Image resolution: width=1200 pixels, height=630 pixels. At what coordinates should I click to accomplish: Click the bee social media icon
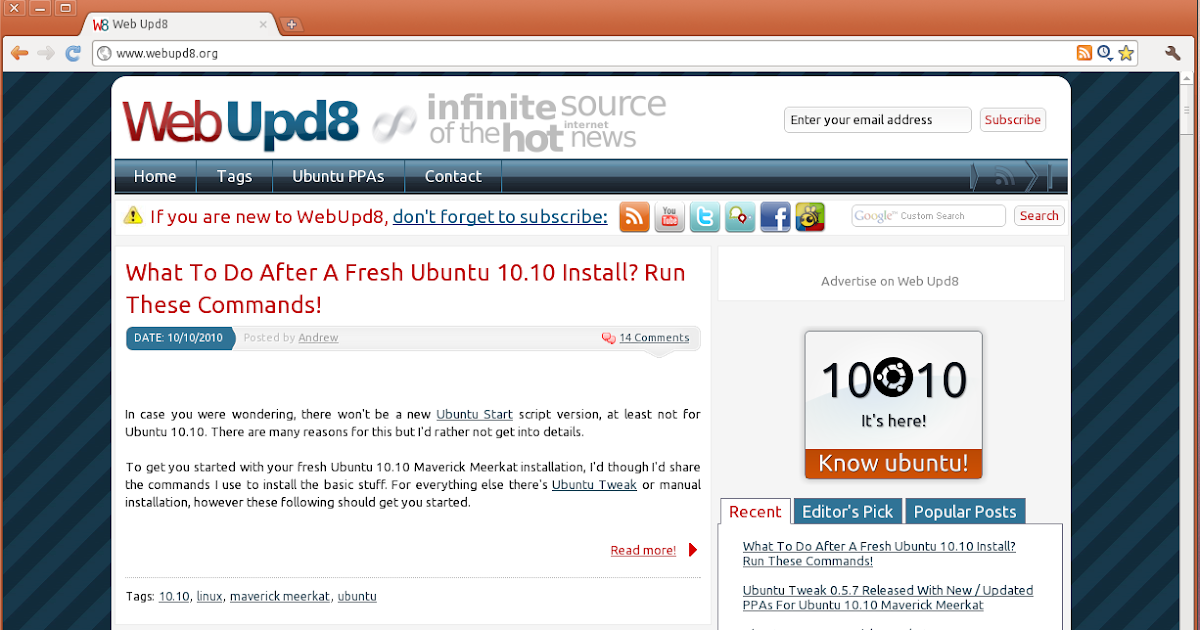point(810,216)
